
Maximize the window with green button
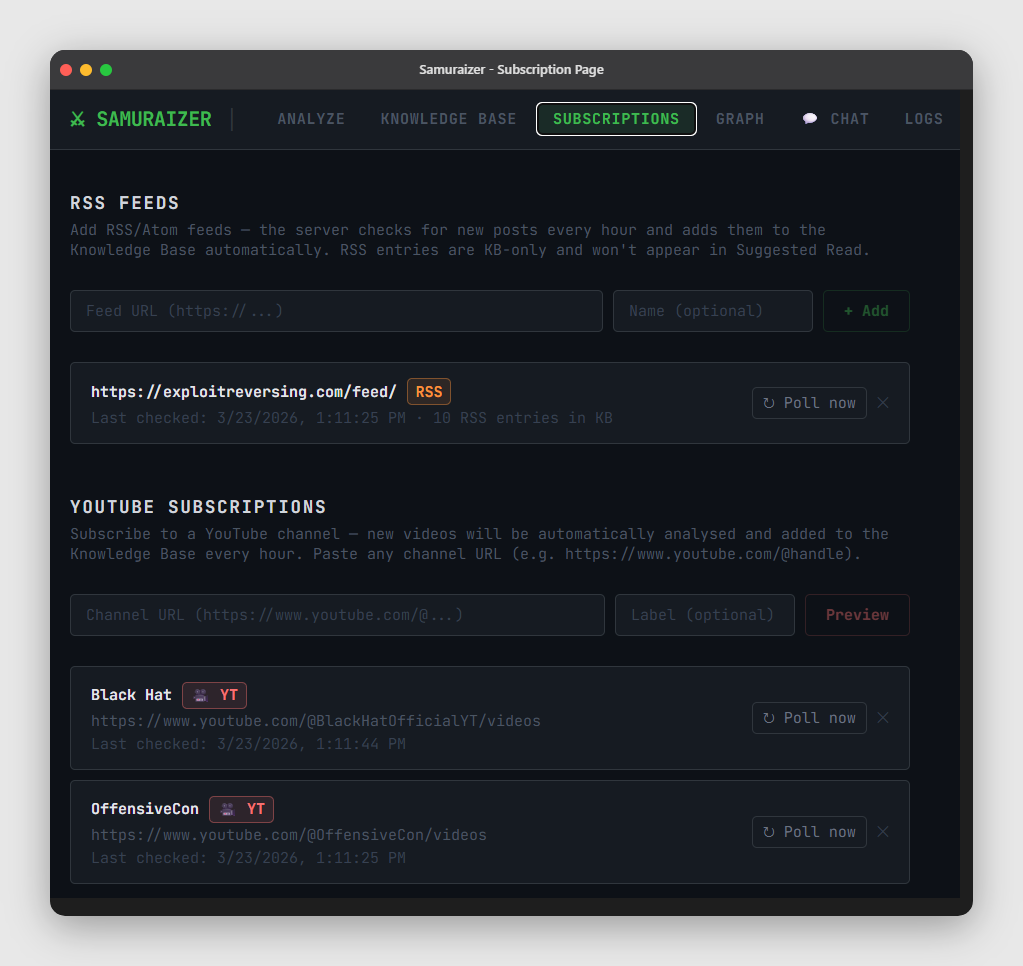tap(106, 70)
